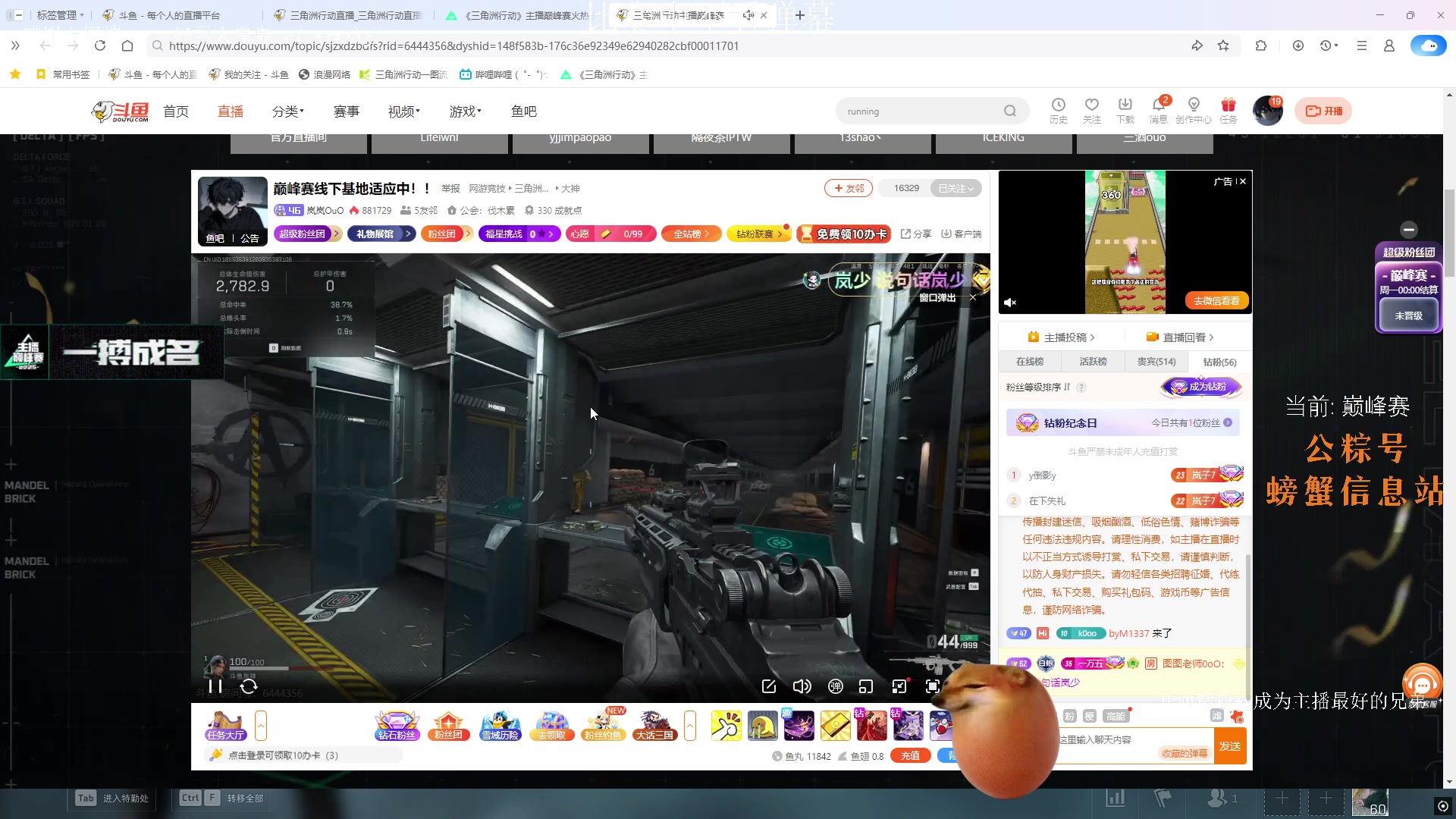Expand the 游戏 navigation dropdown

466,111
